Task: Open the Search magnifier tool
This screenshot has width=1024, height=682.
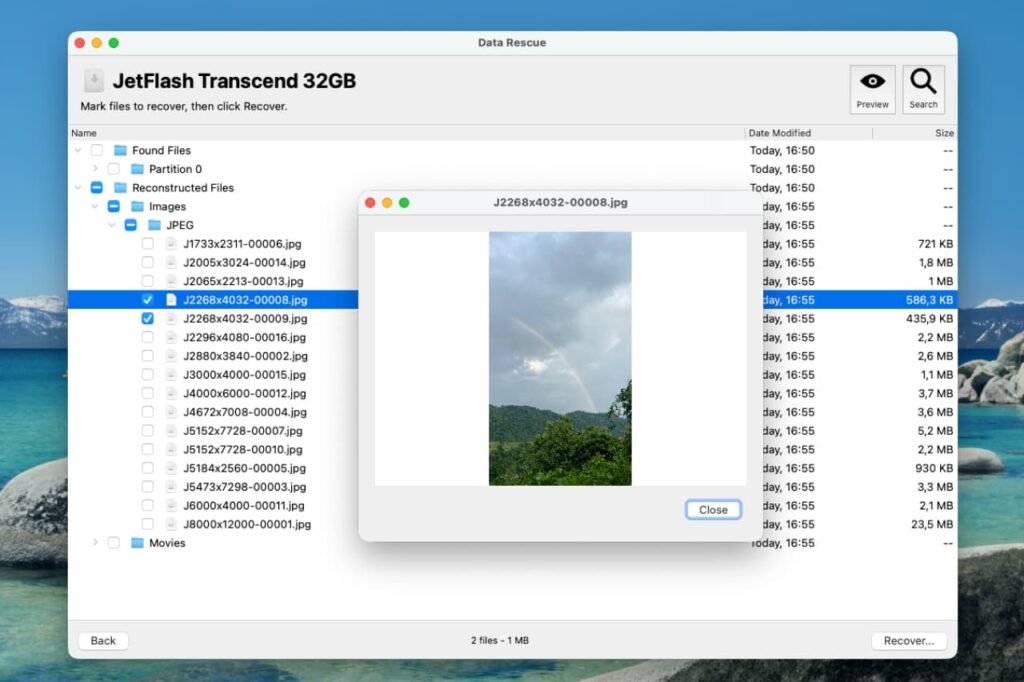Action: click(x=923, y=89)
